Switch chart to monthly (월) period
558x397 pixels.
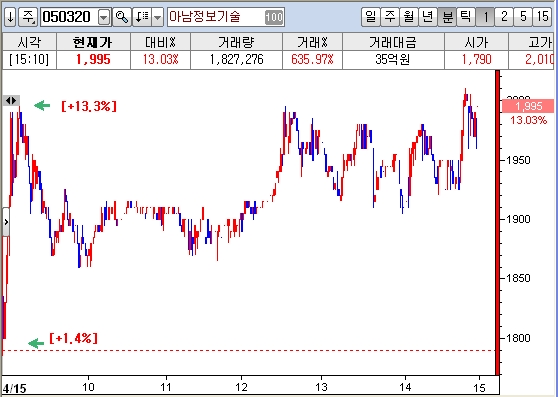pyautogui.click(x=409, y=17)
